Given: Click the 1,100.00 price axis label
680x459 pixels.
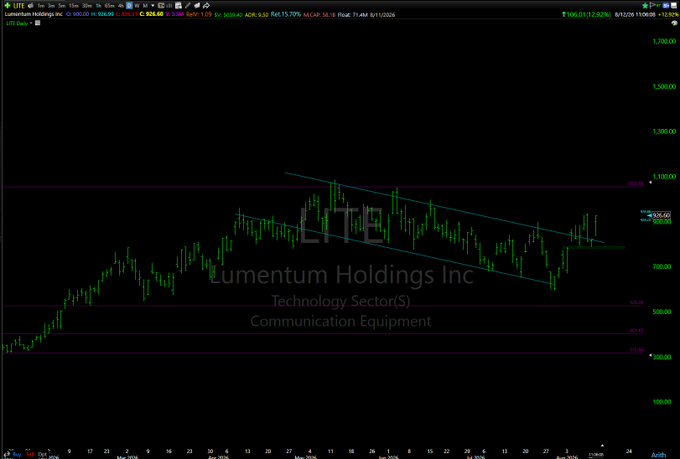Looking at the screenshot, I should click(664, 177).
